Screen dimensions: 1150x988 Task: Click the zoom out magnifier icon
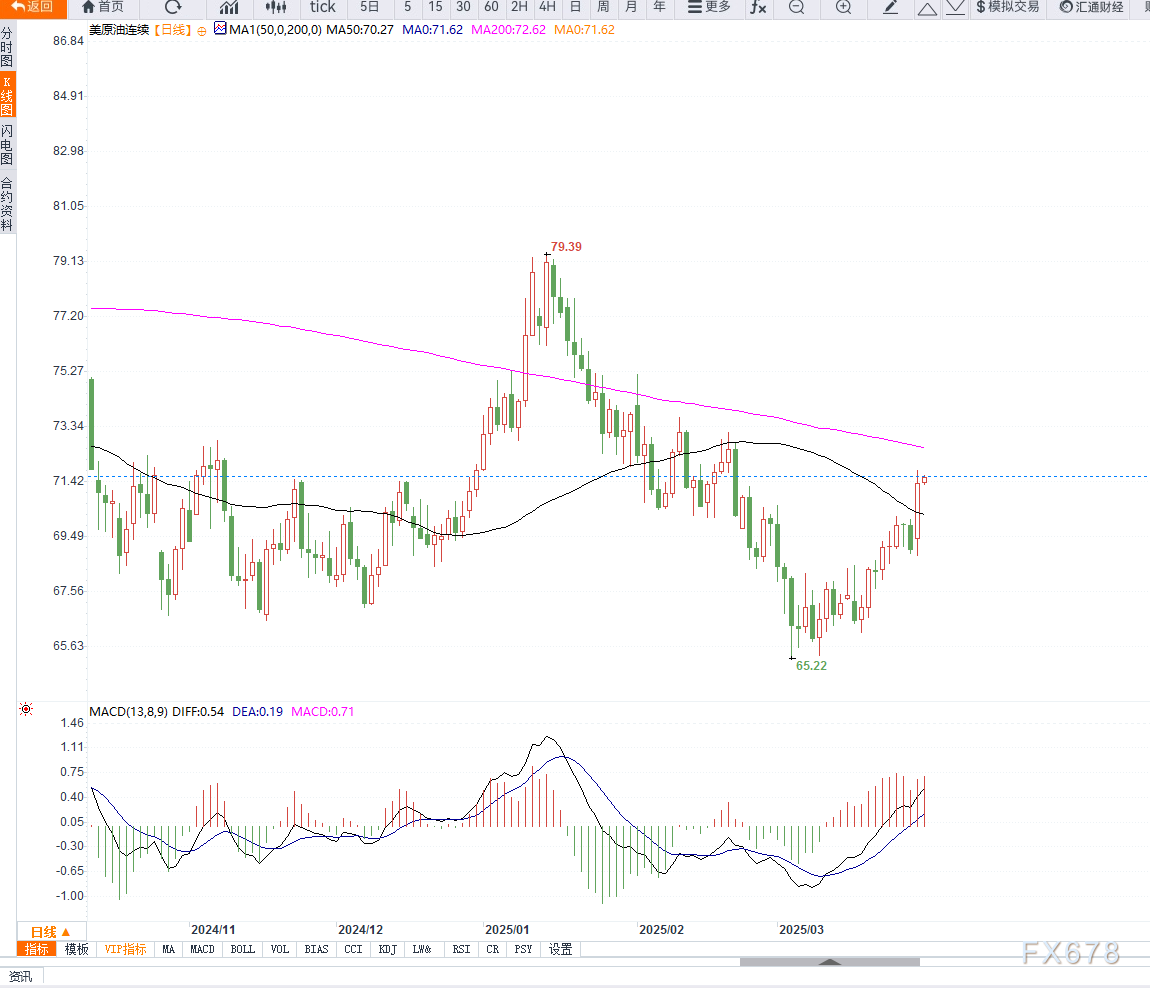pos(796,7)
